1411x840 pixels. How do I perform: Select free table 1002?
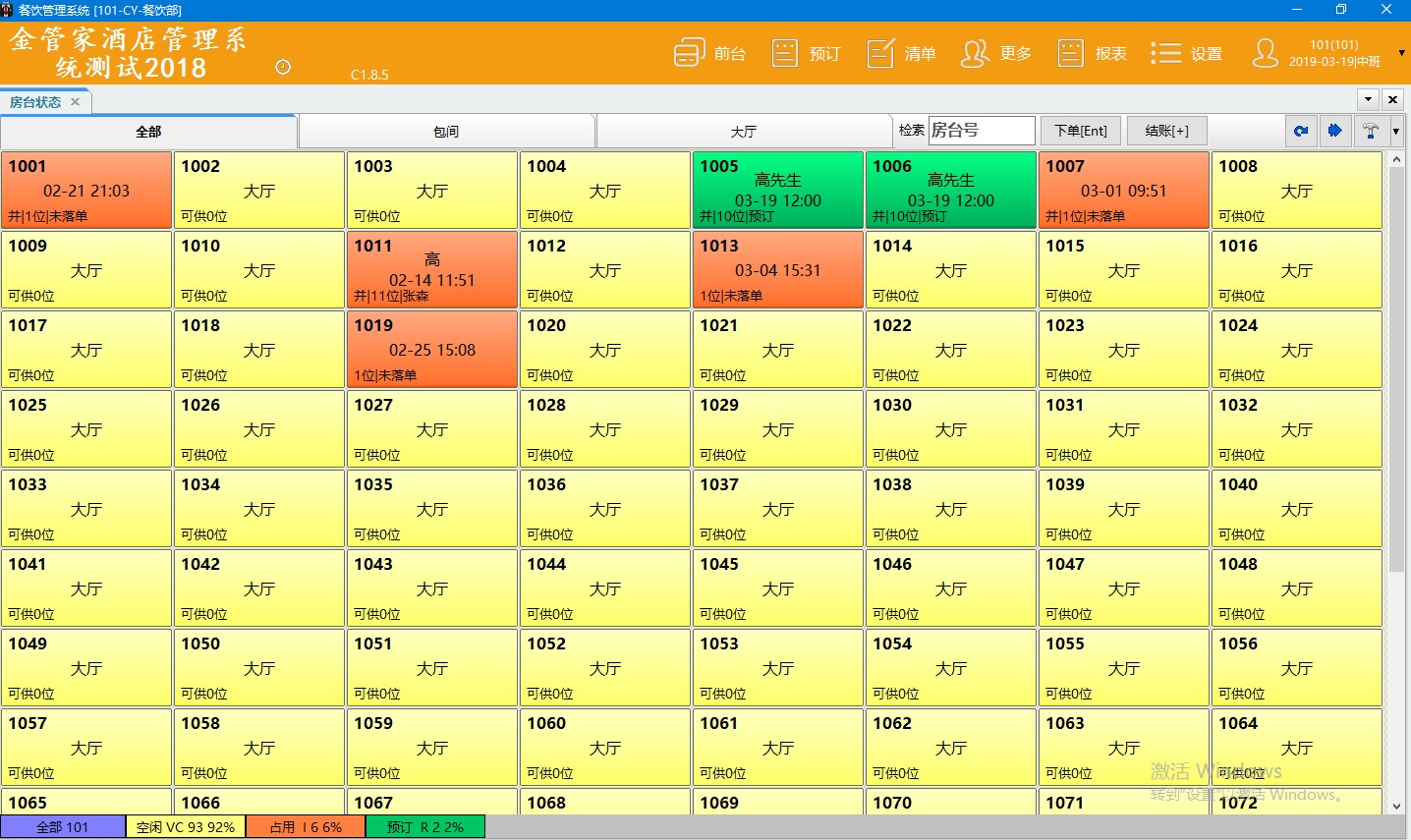coord(259,191)
